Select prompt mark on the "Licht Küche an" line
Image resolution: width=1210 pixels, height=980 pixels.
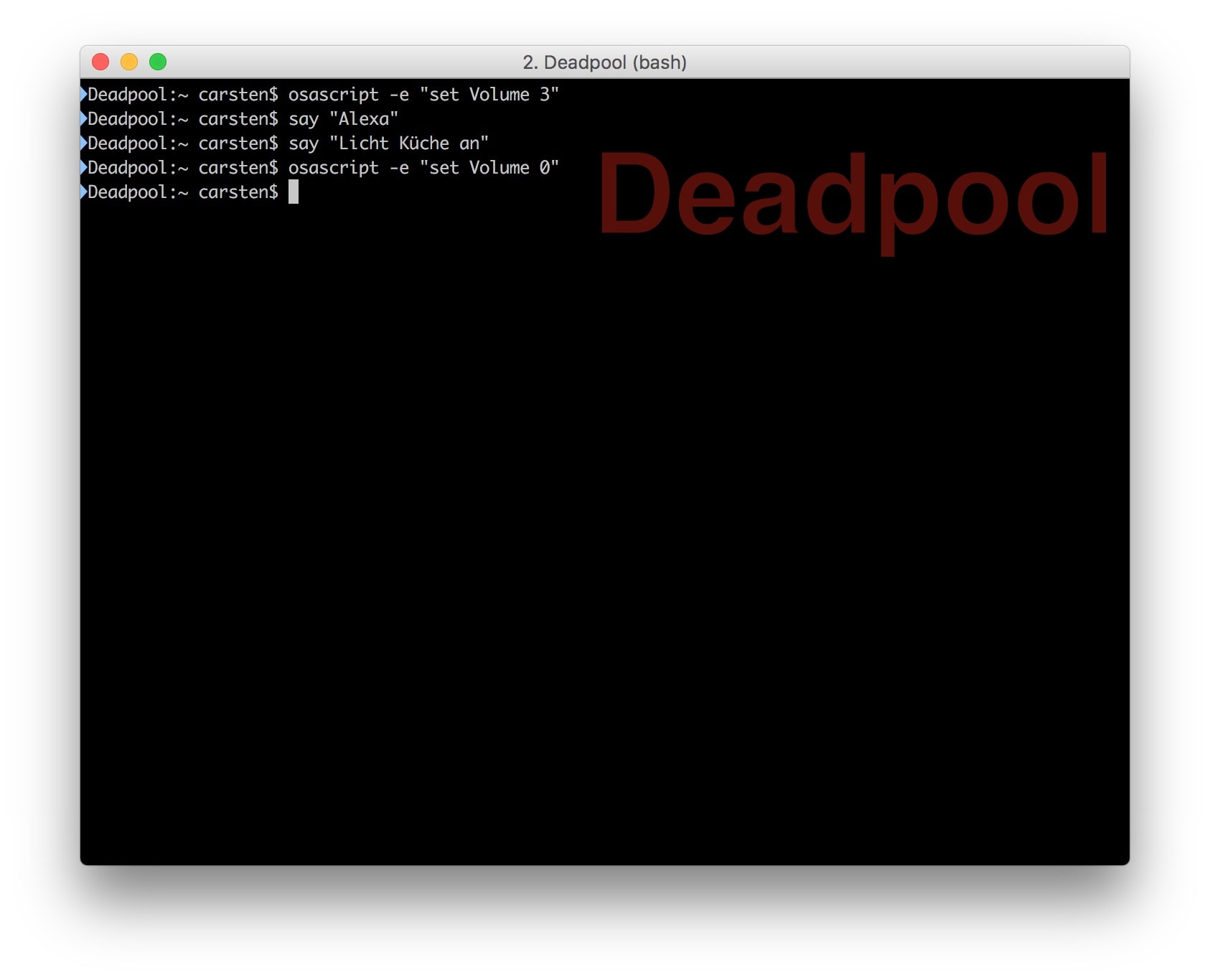pos(84,143)
